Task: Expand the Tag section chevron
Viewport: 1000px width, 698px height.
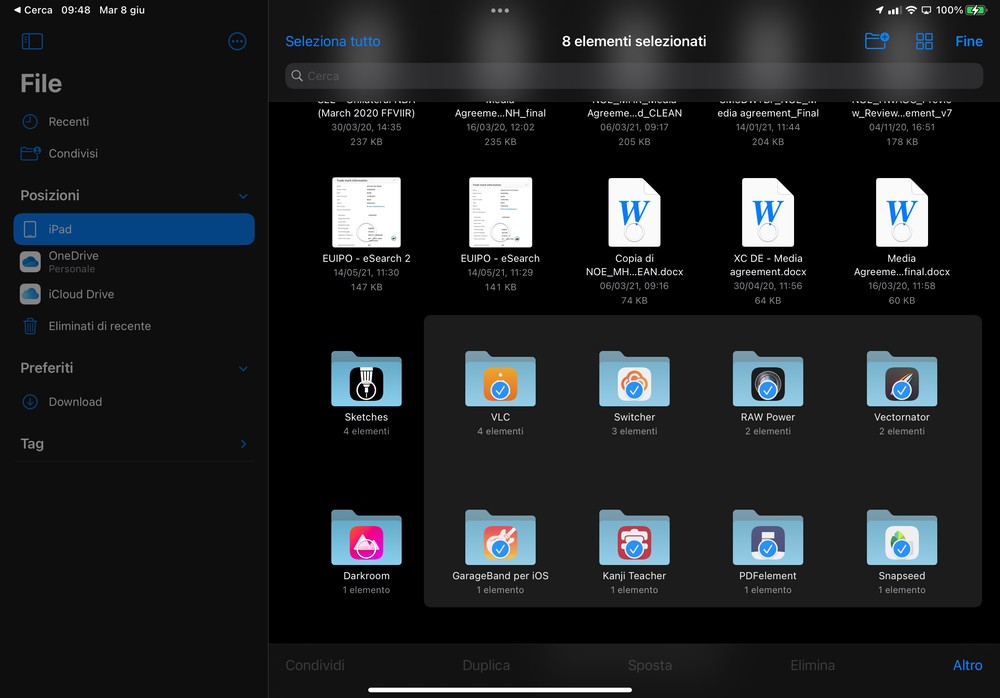Action: pyautogui.click(x=242, y=444)
